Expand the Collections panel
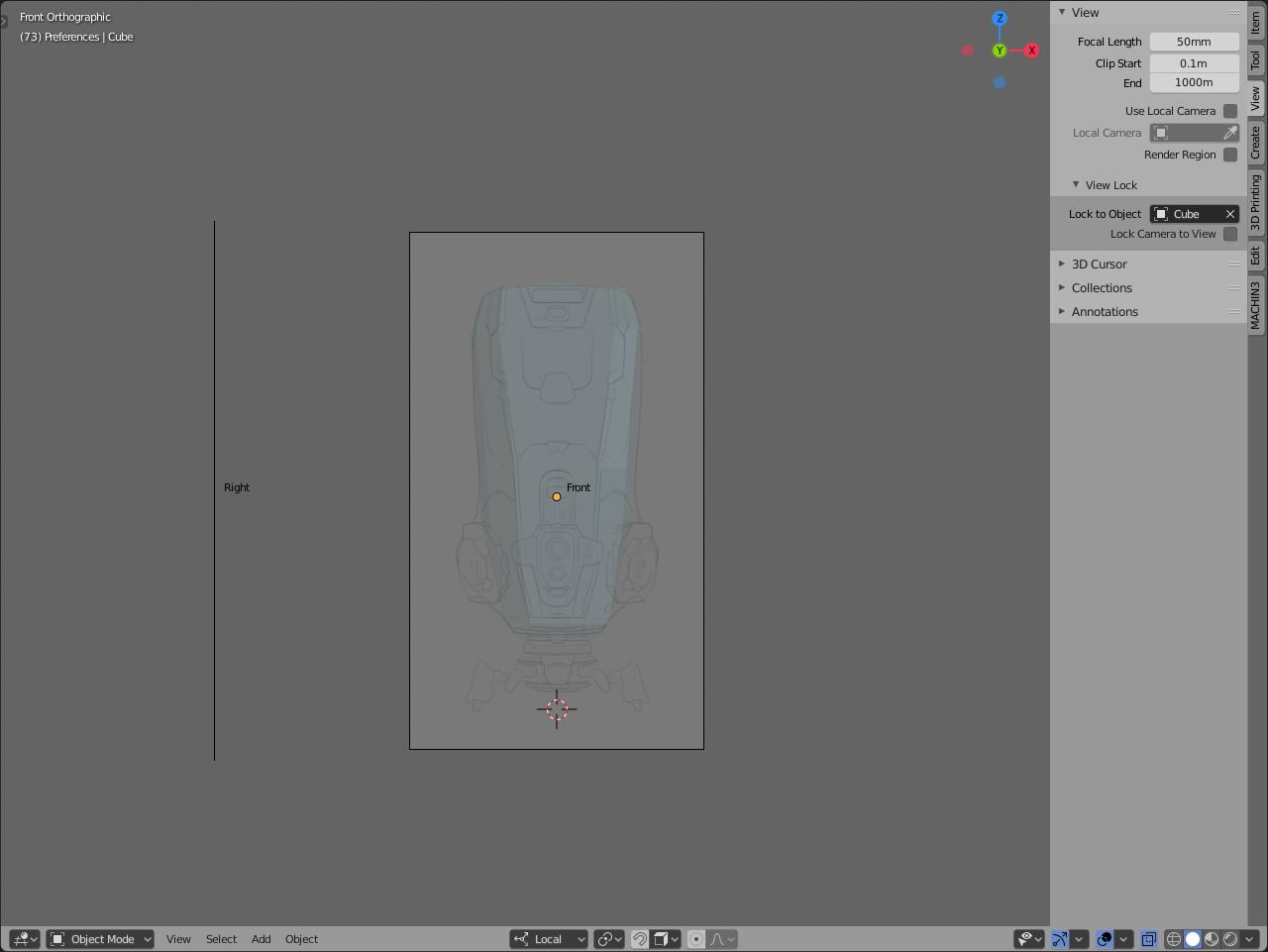This screenshot has width=1268, height=952. click(1062, 287)
